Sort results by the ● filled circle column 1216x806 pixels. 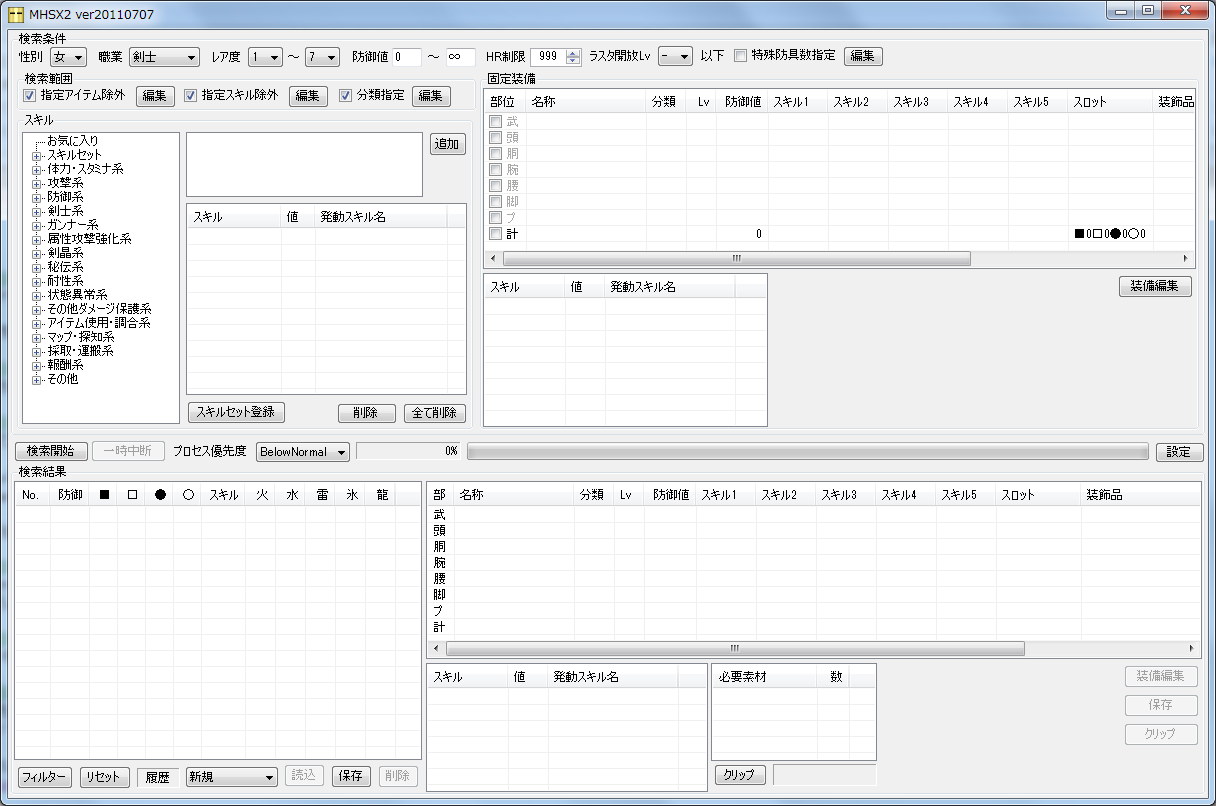pos(160,495)
